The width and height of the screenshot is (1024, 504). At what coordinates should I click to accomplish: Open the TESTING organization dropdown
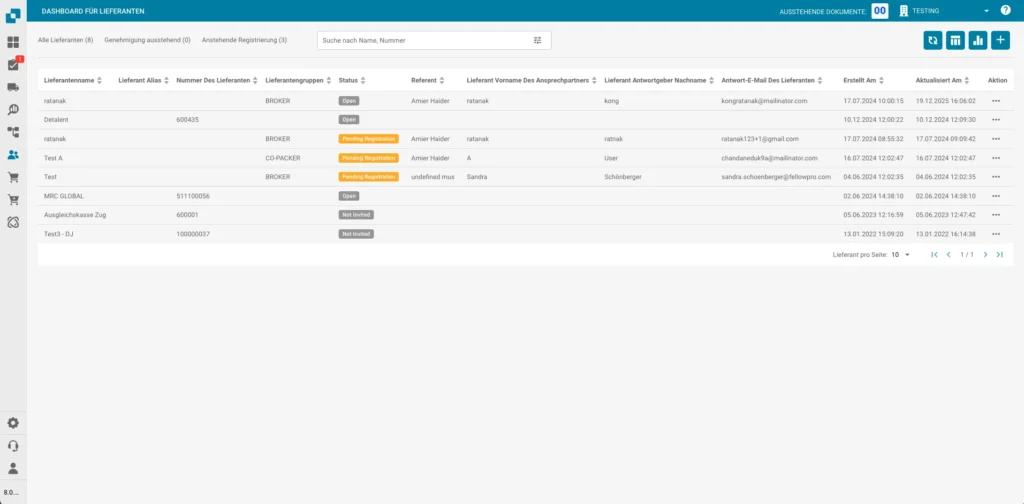pos(986,11)
